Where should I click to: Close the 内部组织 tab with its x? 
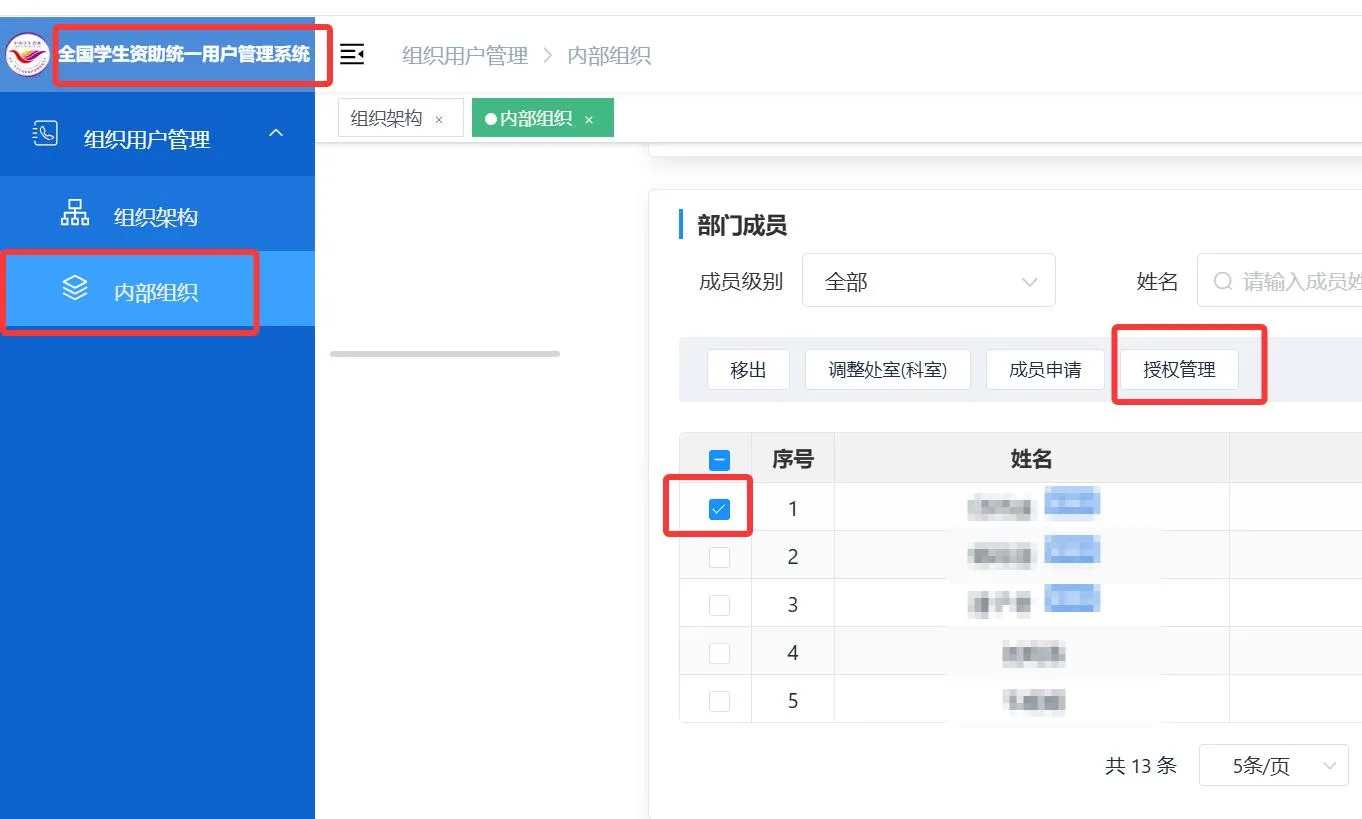589,120
